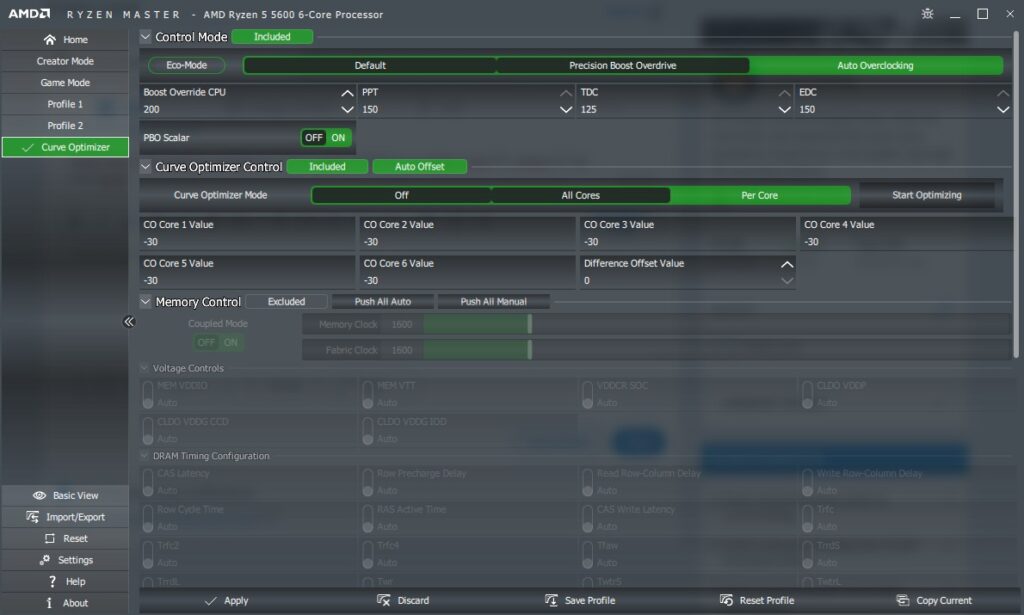
Task: Decrease the PPT value
Action: point(566,110)
